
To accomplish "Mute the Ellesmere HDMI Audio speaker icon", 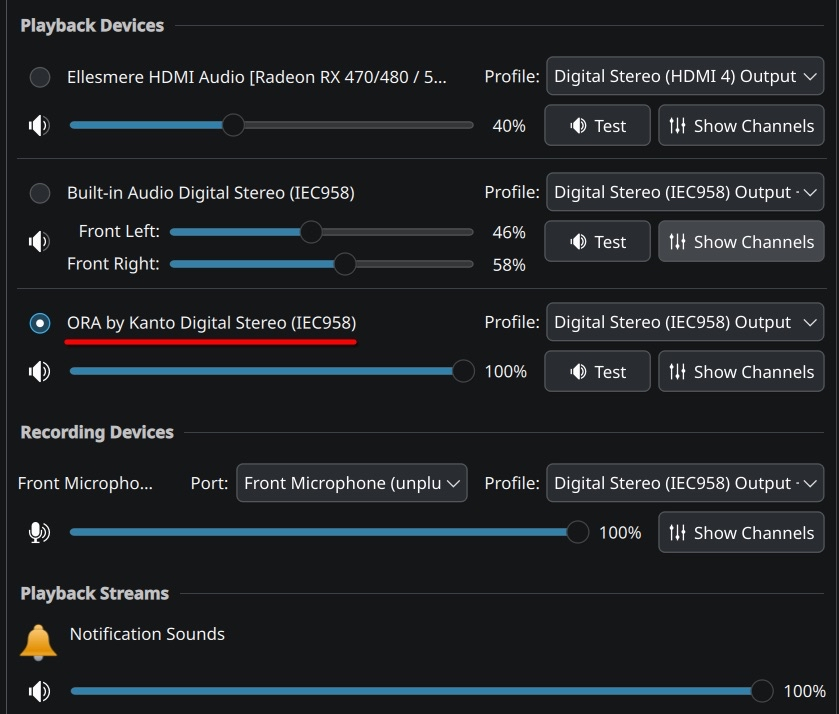I will click(x=39, y=126).
